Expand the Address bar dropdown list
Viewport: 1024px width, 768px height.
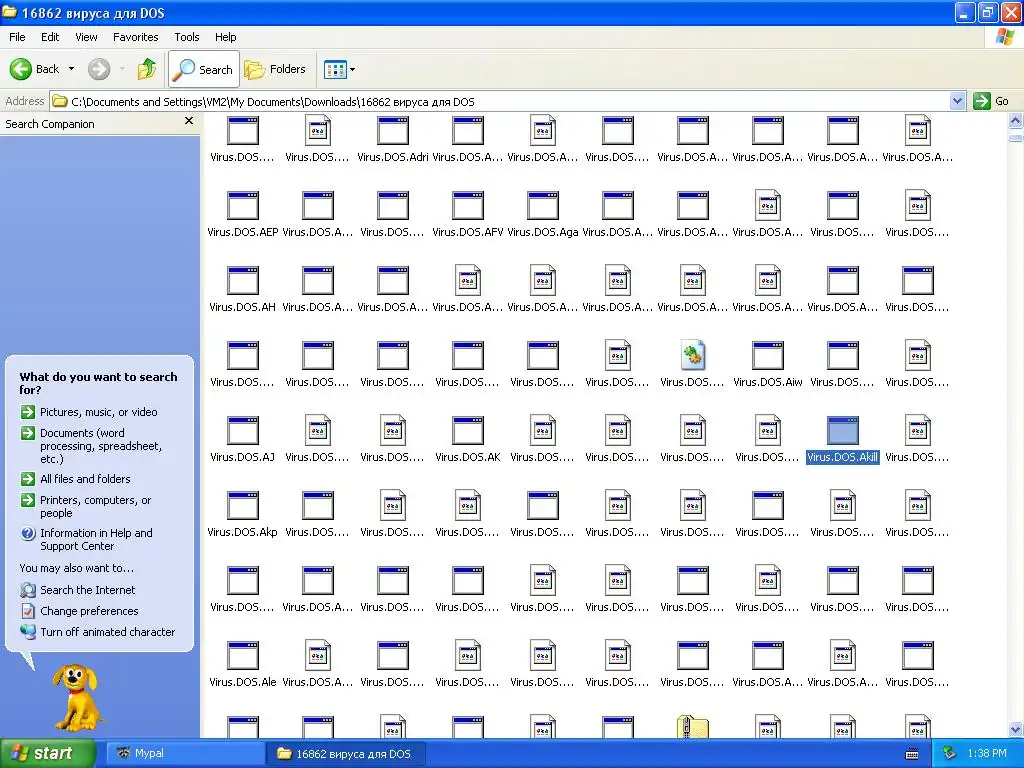click(x=957, y=101)
